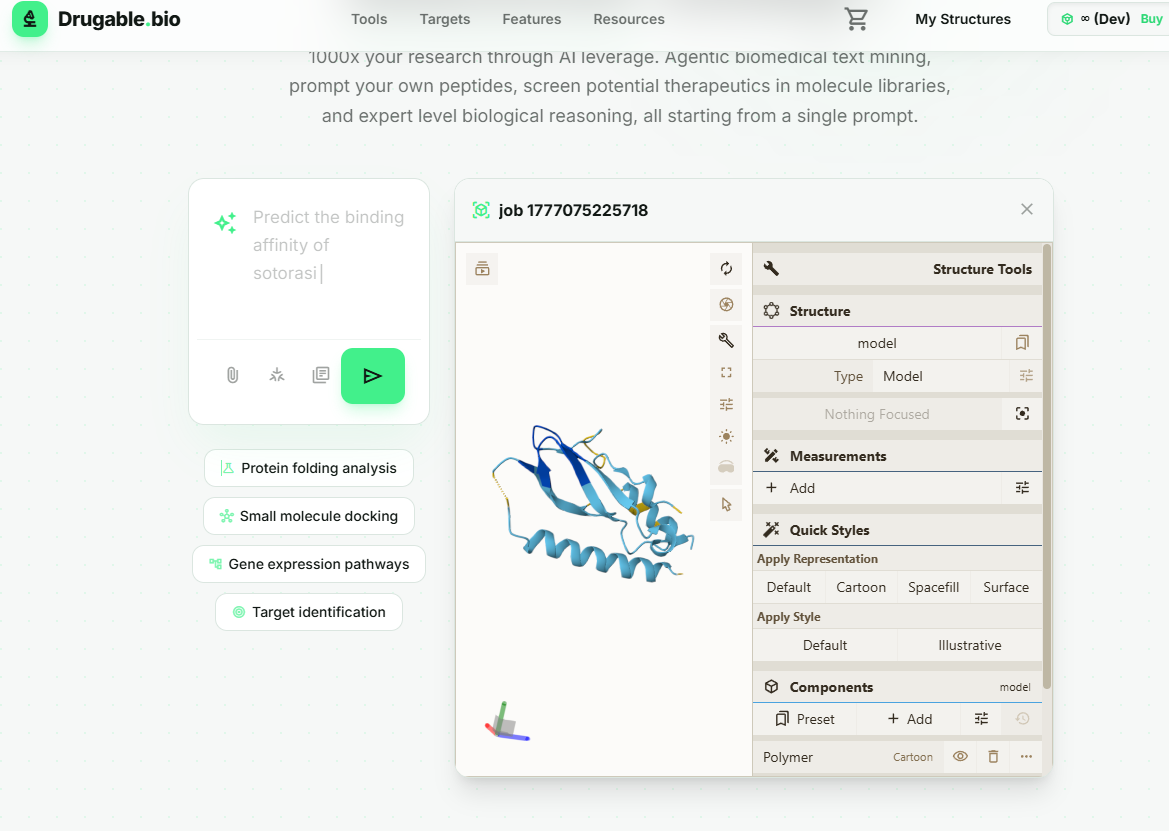
Task: Click the attach file paperclip icon
Action: tap(232, 376)
